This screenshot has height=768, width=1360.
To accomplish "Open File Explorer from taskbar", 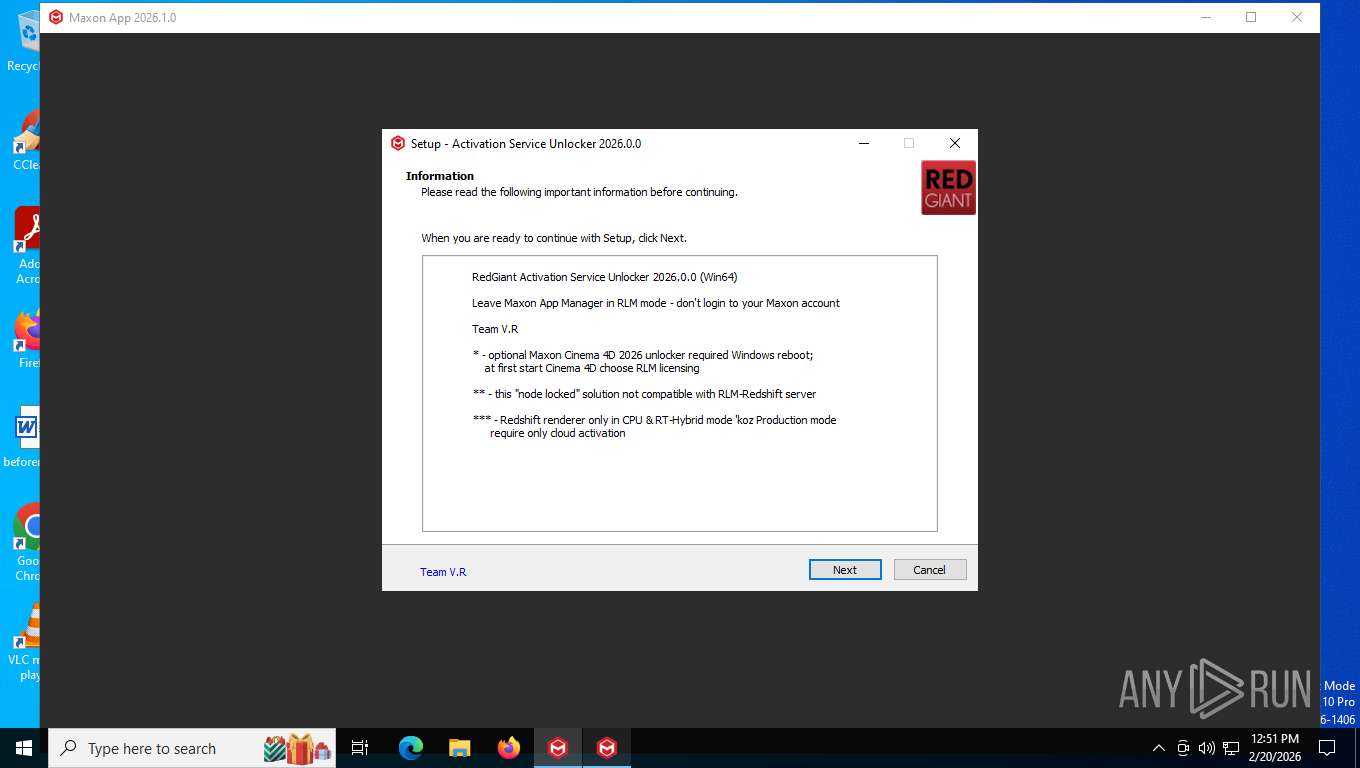I will [x=460, y=748].
